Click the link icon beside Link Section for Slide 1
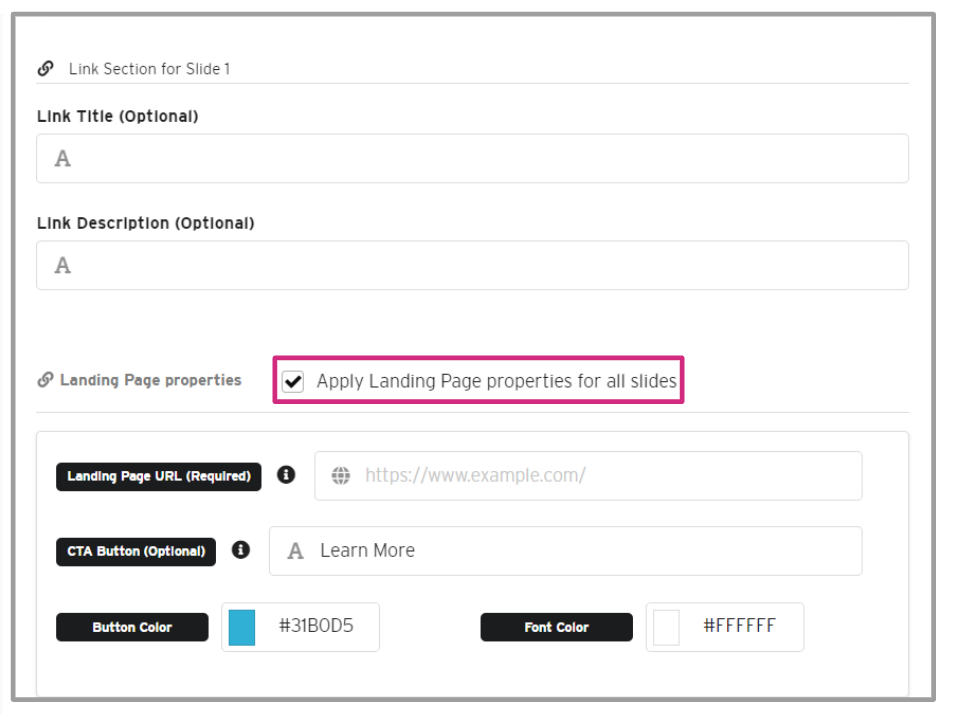Viewport: 955px width, 714px height. [x=46, y=69]
